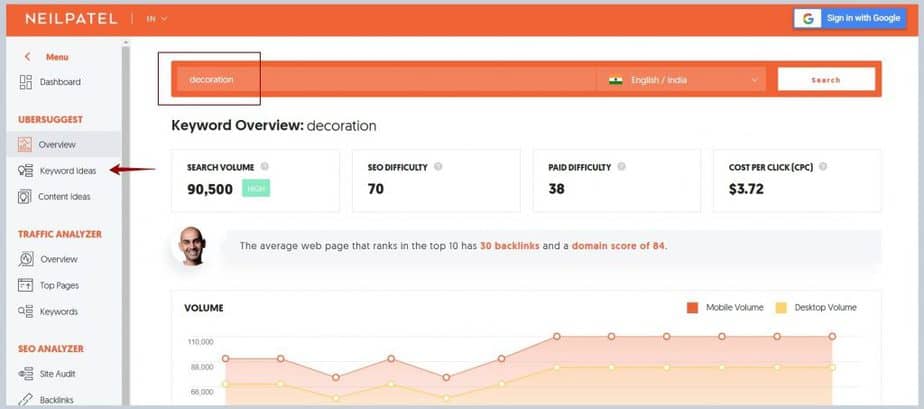Click the SEO difficulty value 70
The width and height of the screenshot is (924, 409).
click(375, 189)
